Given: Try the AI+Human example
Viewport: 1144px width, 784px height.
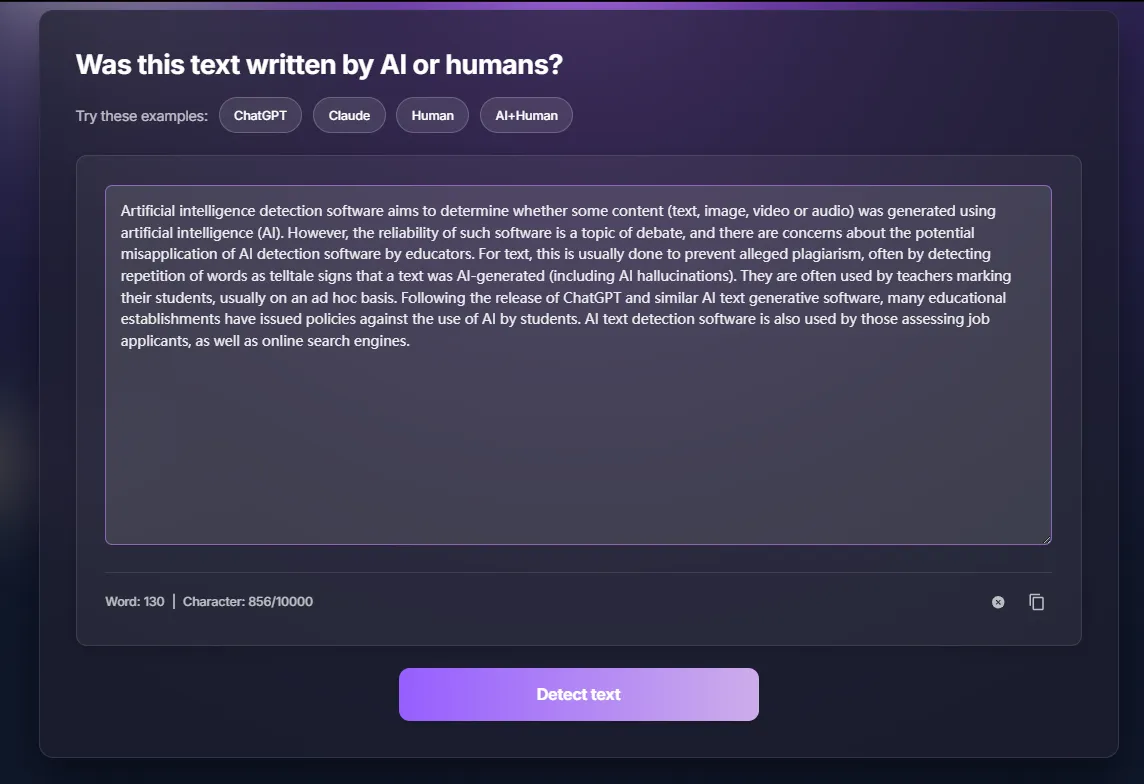Looking at the screenshot, I should tap(526, 115).
